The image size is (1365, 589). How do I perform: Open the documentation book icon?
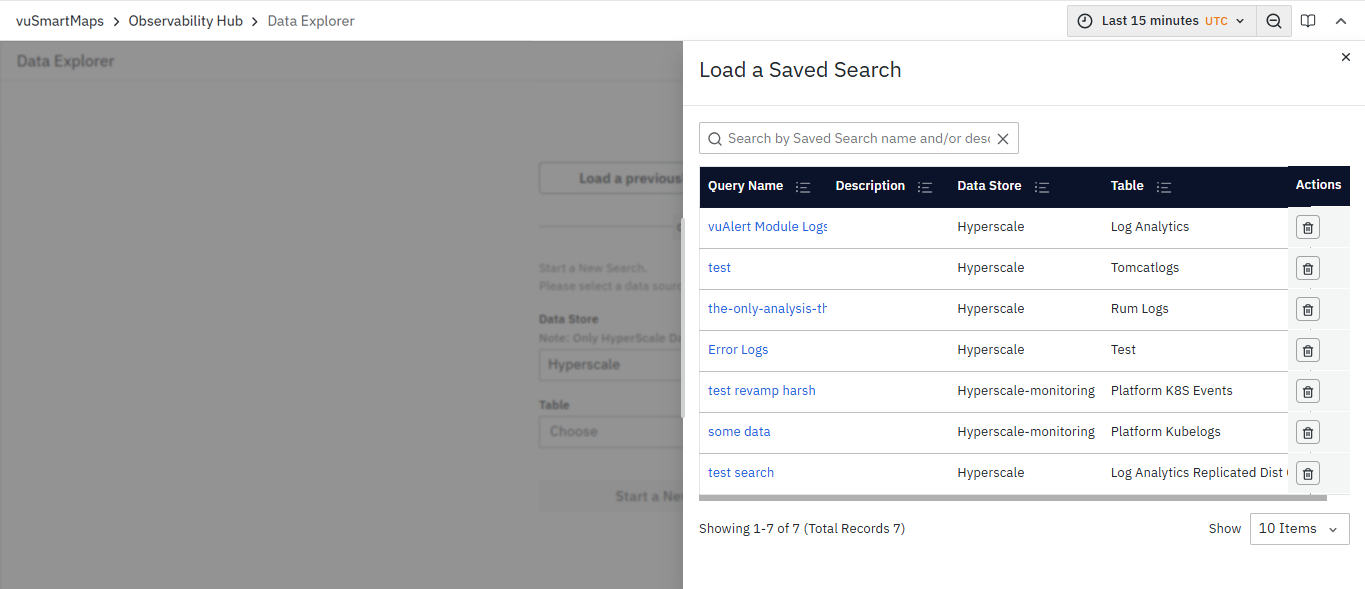pos(1308,21)
